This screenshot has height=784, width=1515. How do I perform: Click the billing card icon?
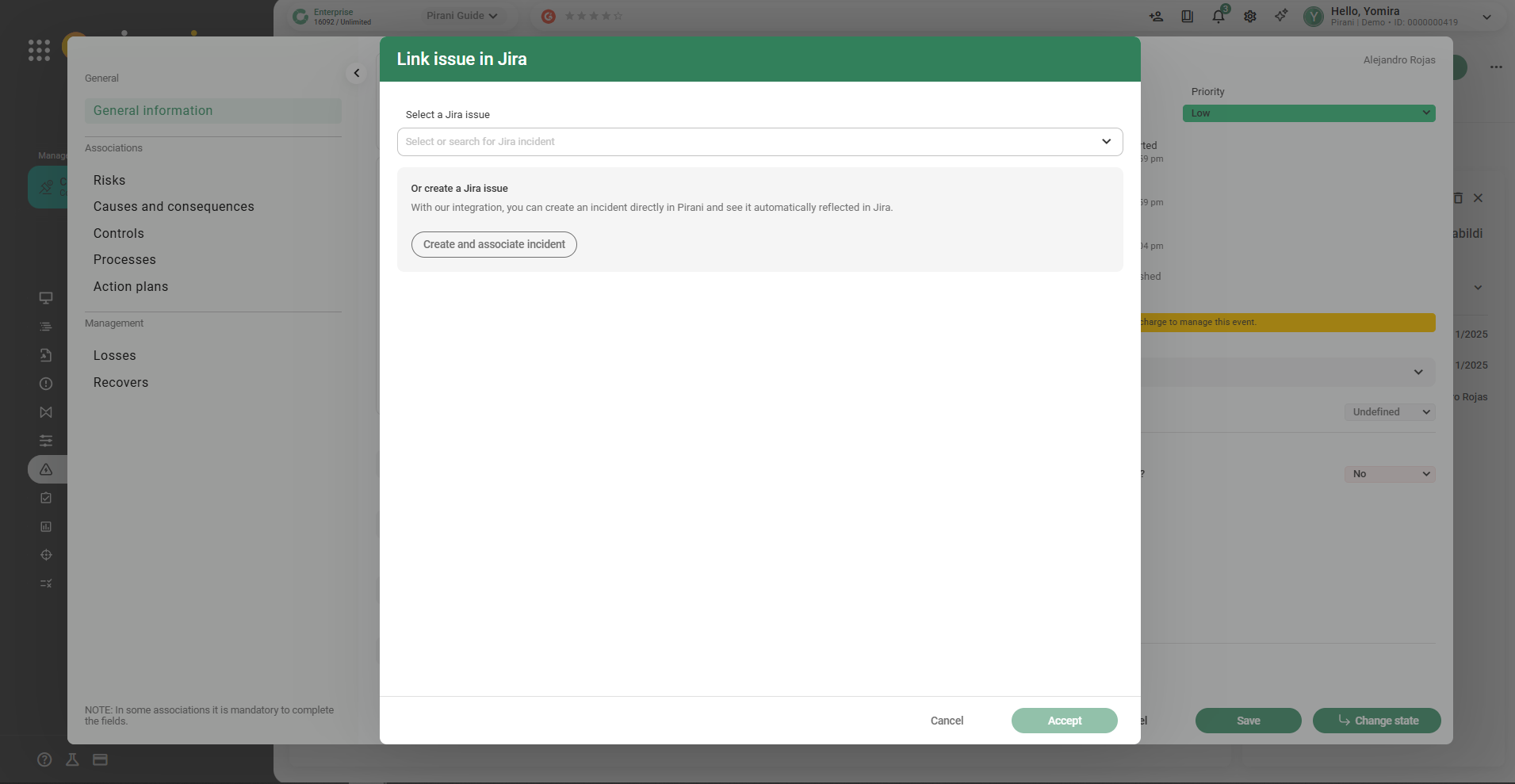(x=100, y=759)
